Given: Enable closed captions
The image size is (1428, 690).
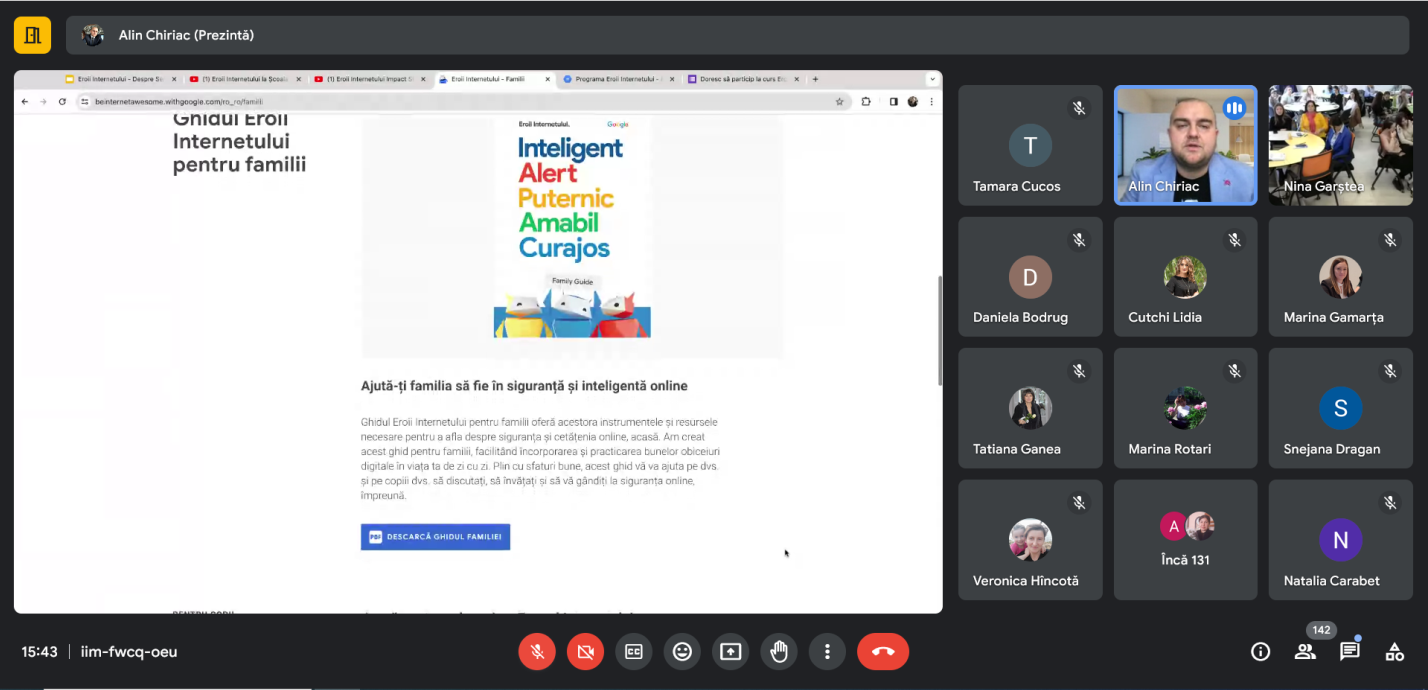Looking at the screenshot, I should (x=634, y=652).
